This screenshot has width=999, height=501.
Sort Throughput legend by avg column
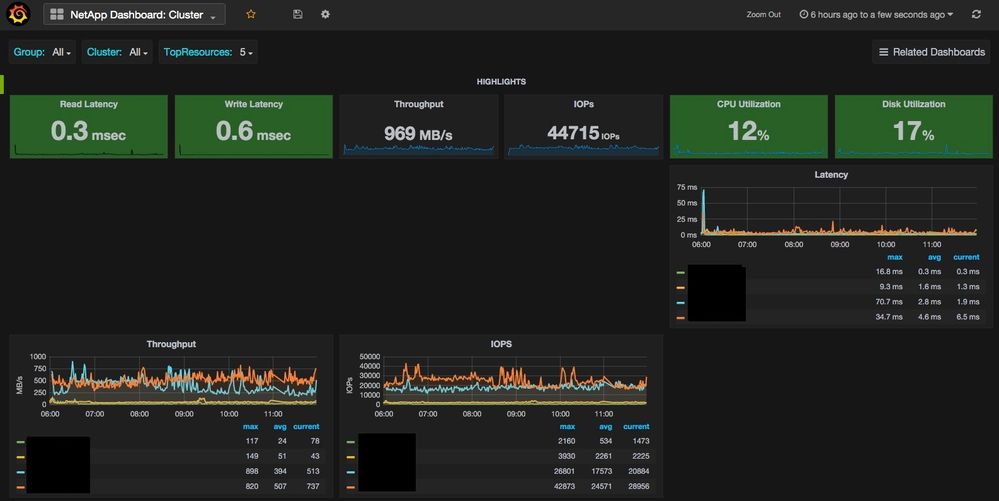pos(278,426)
